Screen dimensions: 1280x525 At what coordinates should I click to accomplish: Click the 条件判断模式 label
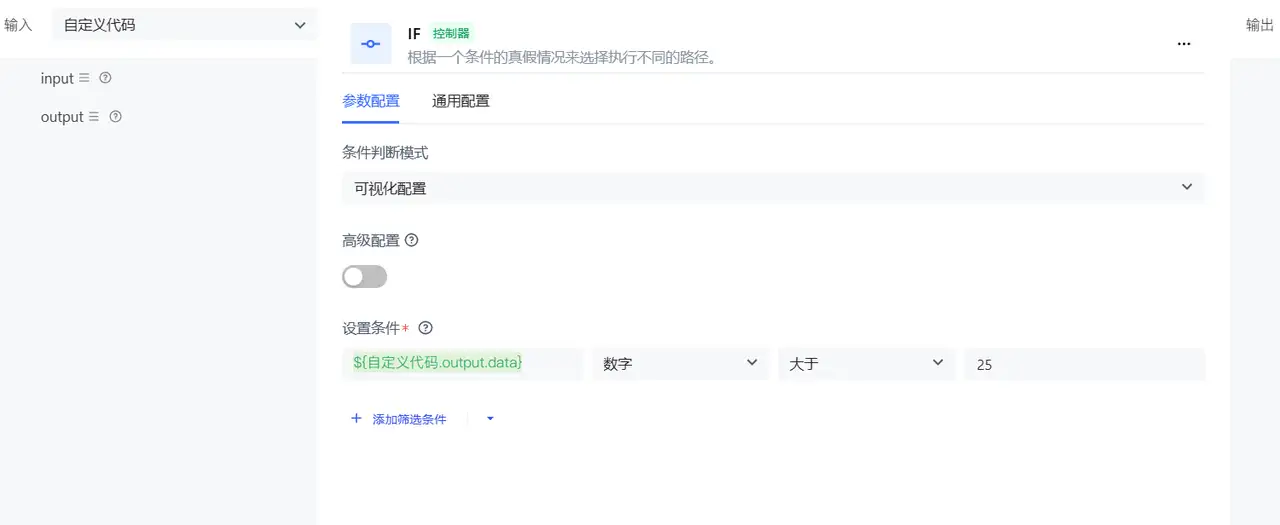pyautogui.click(x=385, y=152)
